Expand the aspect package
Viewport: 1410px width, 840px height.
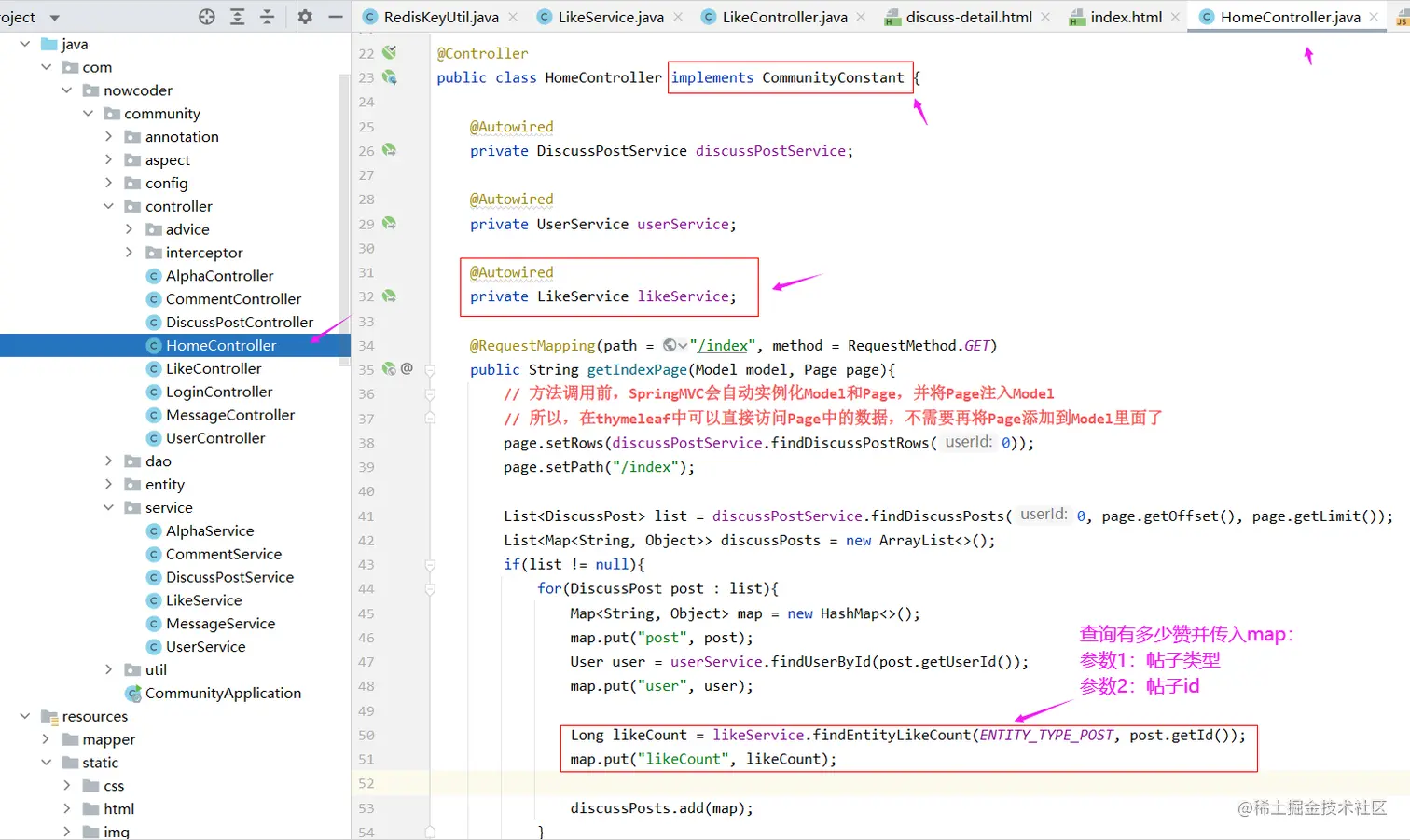click(x=108, y=159)
